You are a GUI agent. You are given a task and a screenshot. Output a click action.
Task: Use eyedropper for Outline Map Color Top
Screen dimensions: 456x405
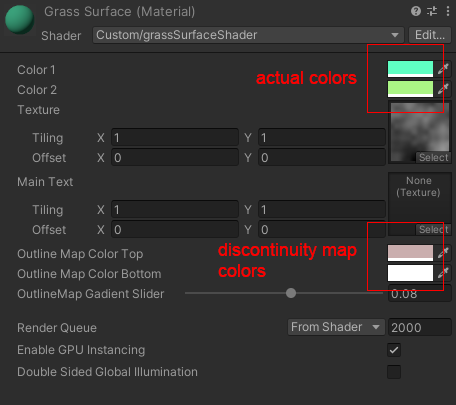coord(443,253)
